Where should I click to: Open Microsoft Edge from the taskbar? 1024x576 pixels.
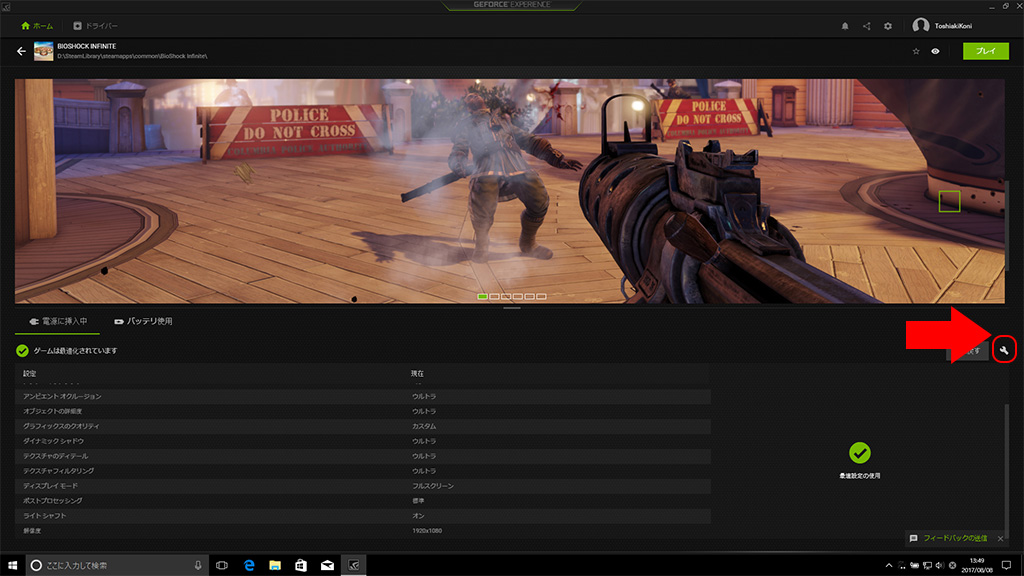click(x=248, y=565)
